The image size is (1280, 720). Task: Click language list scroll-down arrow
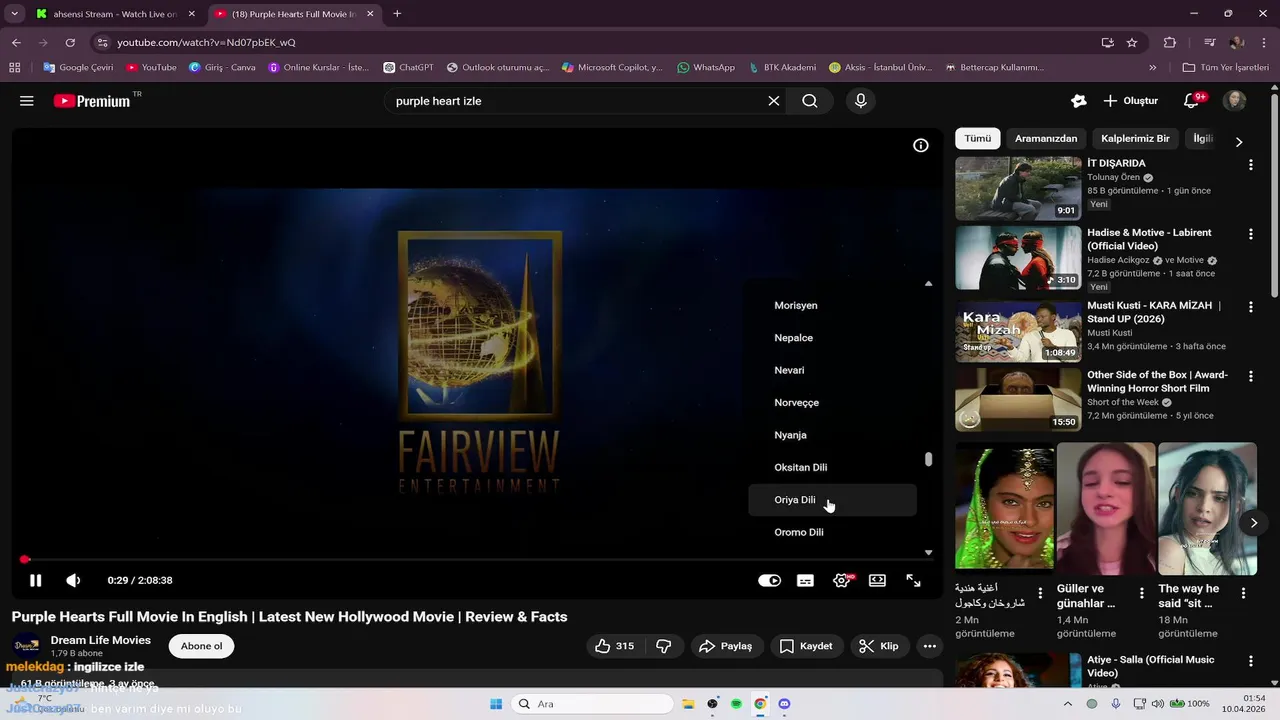point(928,552)
